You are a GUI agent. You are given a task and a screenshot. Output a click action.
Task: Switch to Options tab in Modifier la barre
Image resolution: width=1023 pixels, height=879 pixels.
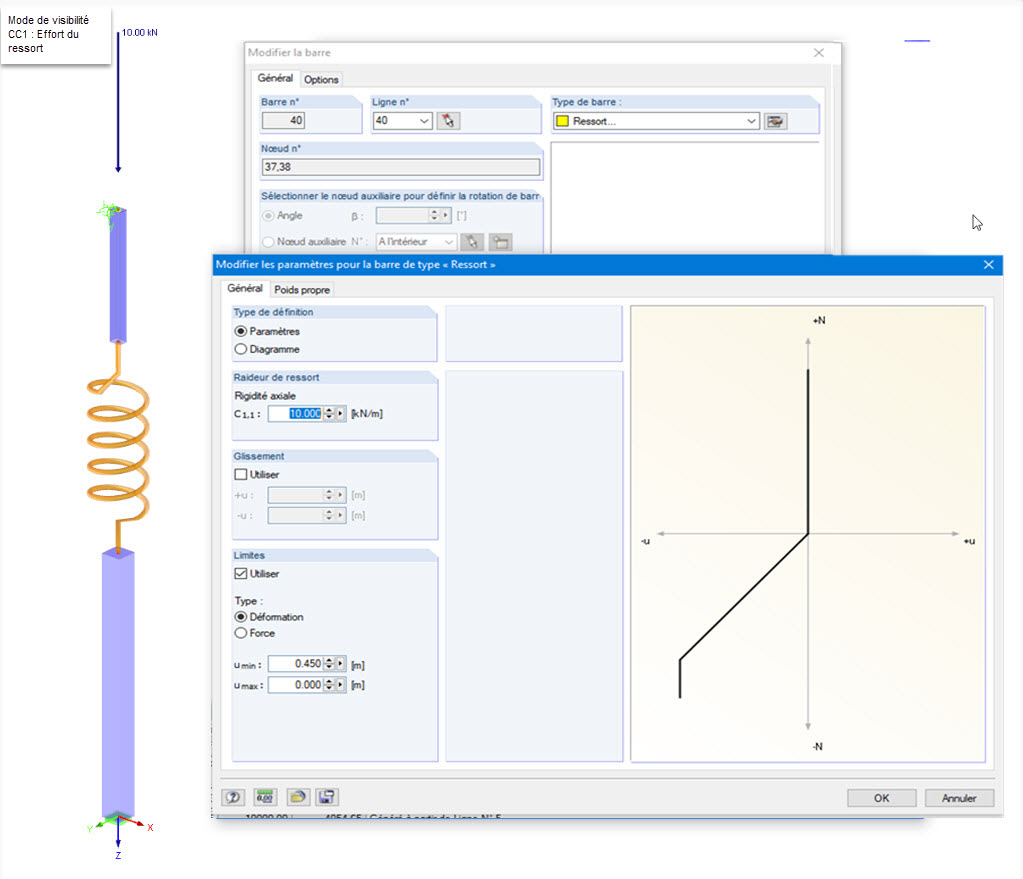coord(321,80)
